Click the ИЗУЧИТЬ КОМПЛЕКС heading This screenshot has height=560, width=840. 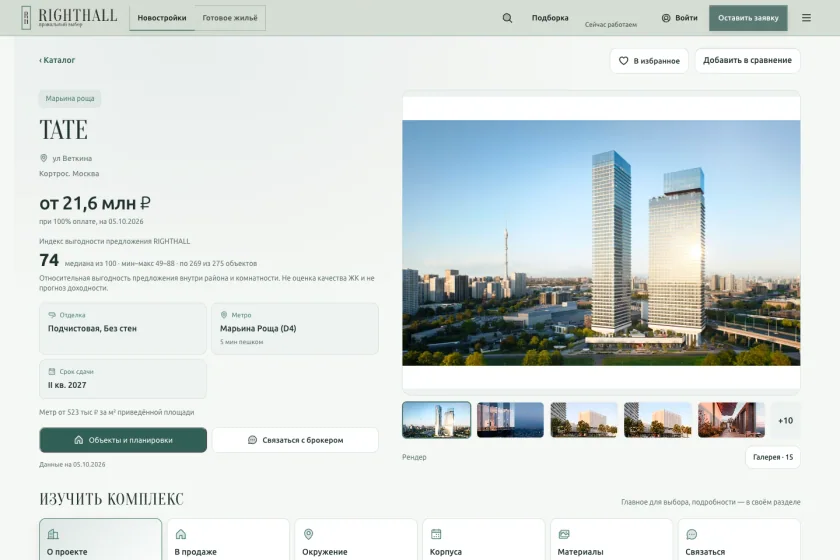tap(111, 499)
